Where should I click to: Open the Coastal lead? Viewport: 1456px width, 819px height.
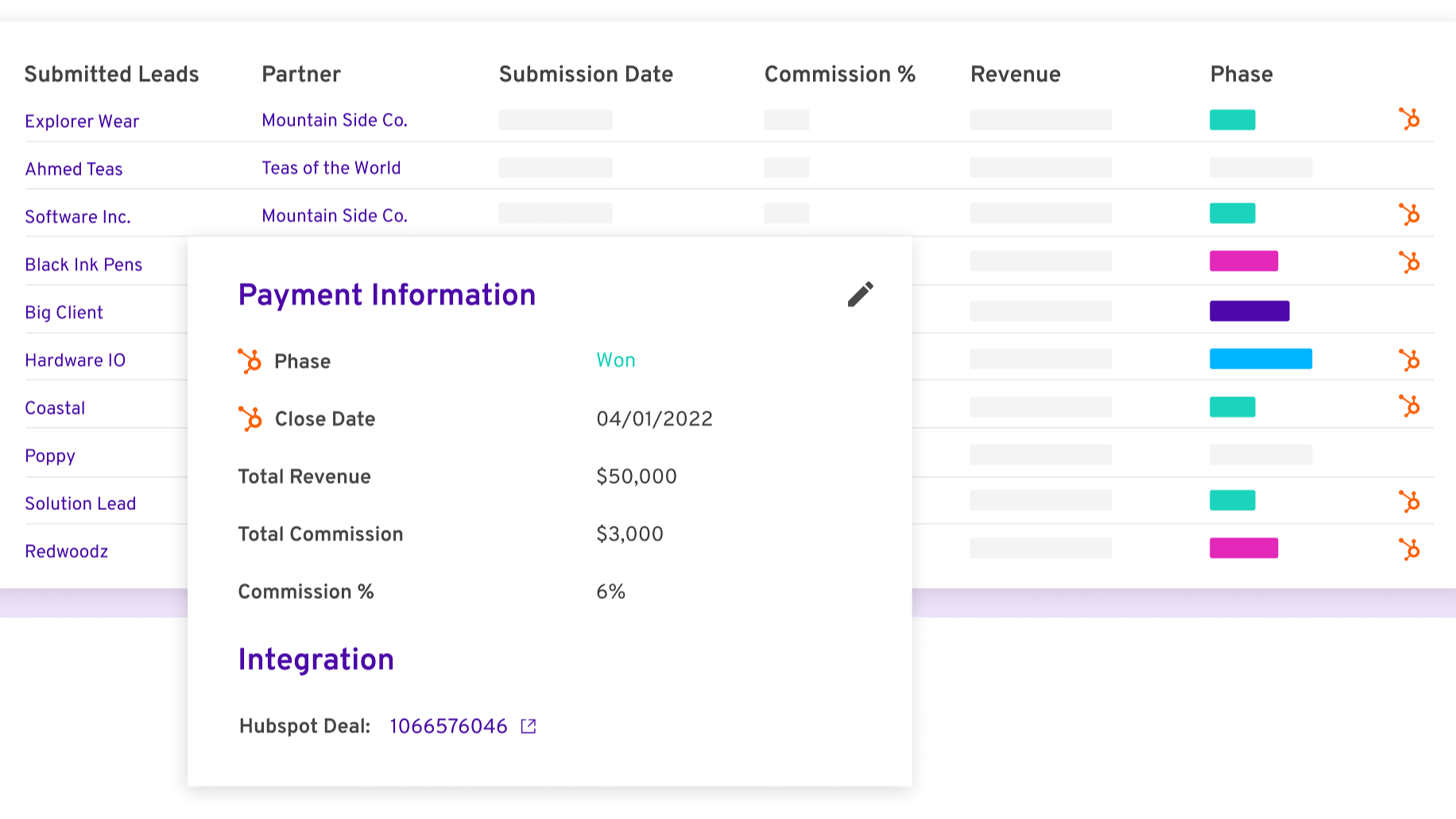[x=55, y=408]
